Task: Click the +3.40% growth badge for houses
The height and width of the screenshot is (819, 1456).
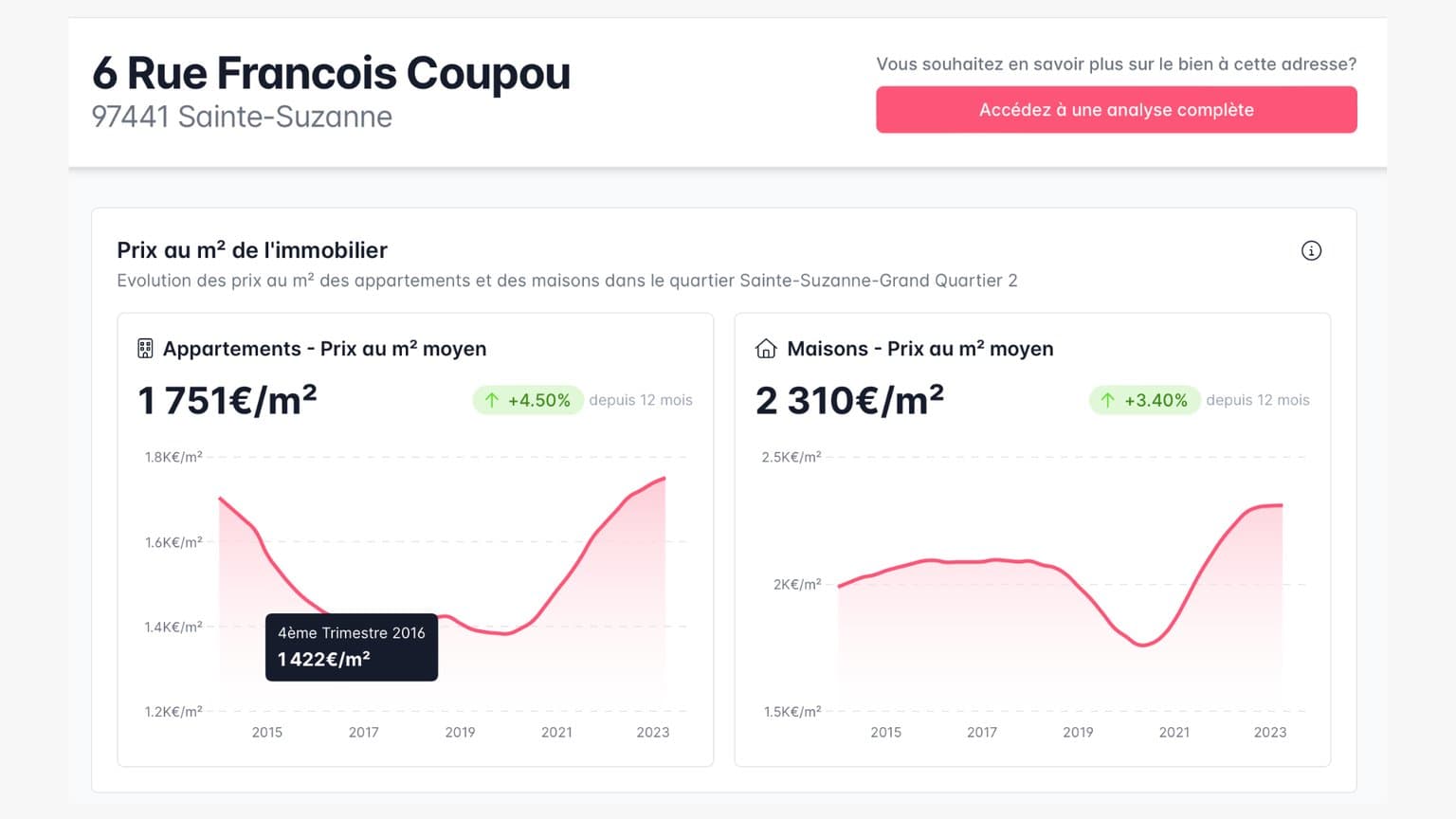Action: (x=1144, y=400)
